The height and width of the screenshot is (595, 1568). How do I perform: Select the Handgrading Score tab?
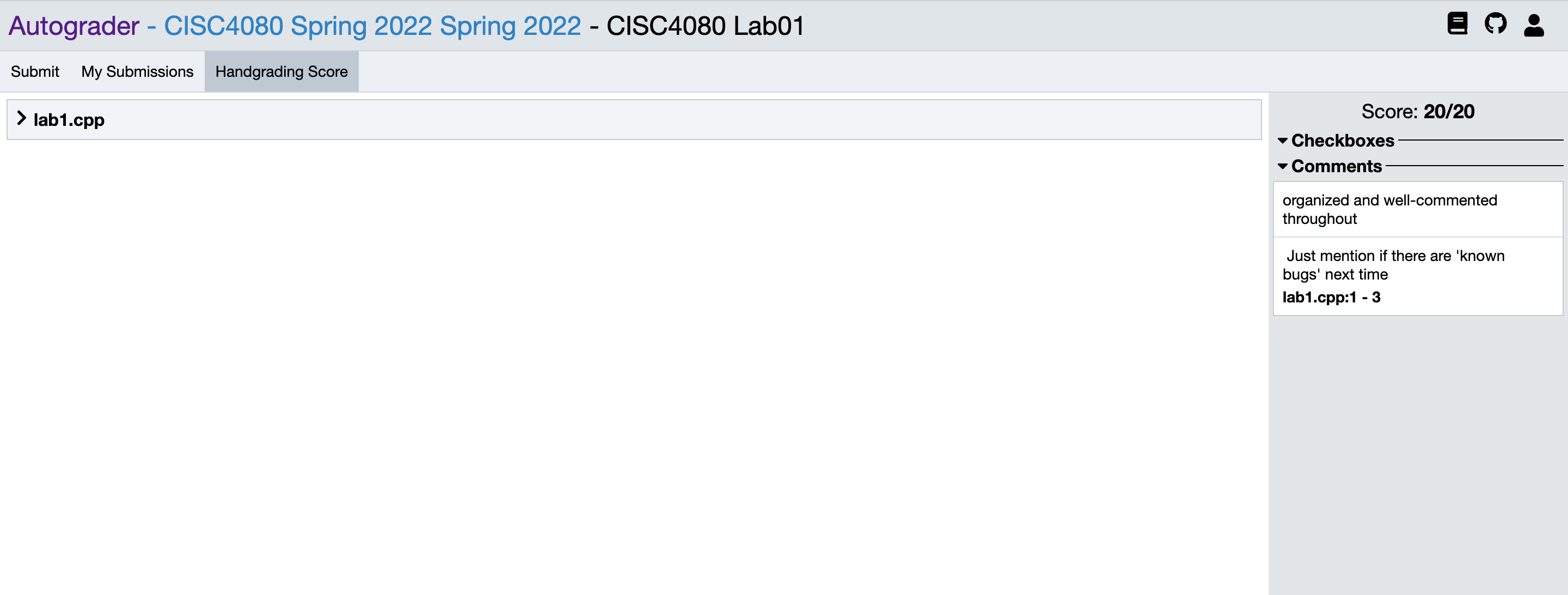coord(281,71)
